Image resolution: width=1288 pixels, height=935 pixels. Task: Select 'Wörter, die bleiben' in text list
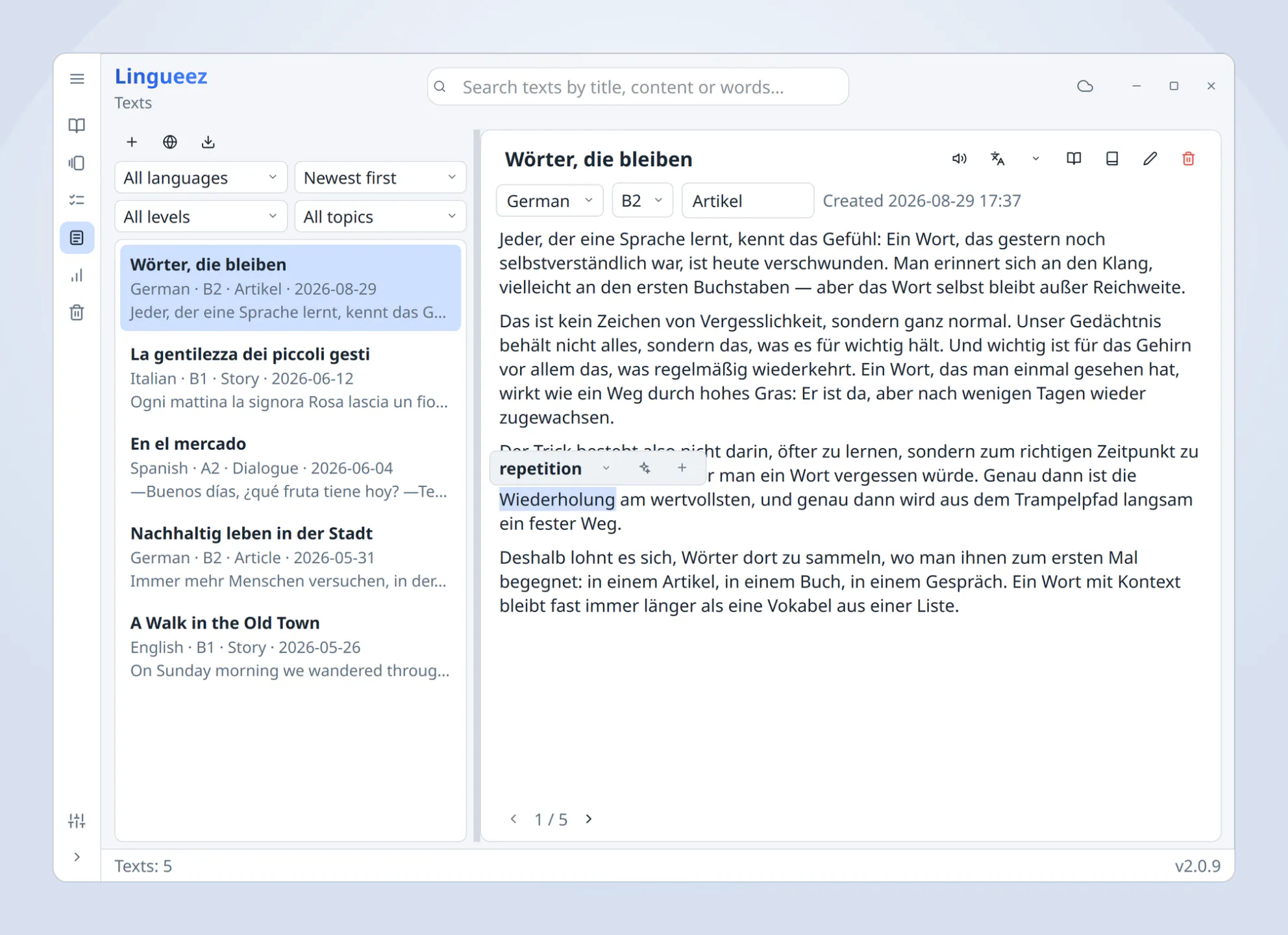click(x=290, y=288)
